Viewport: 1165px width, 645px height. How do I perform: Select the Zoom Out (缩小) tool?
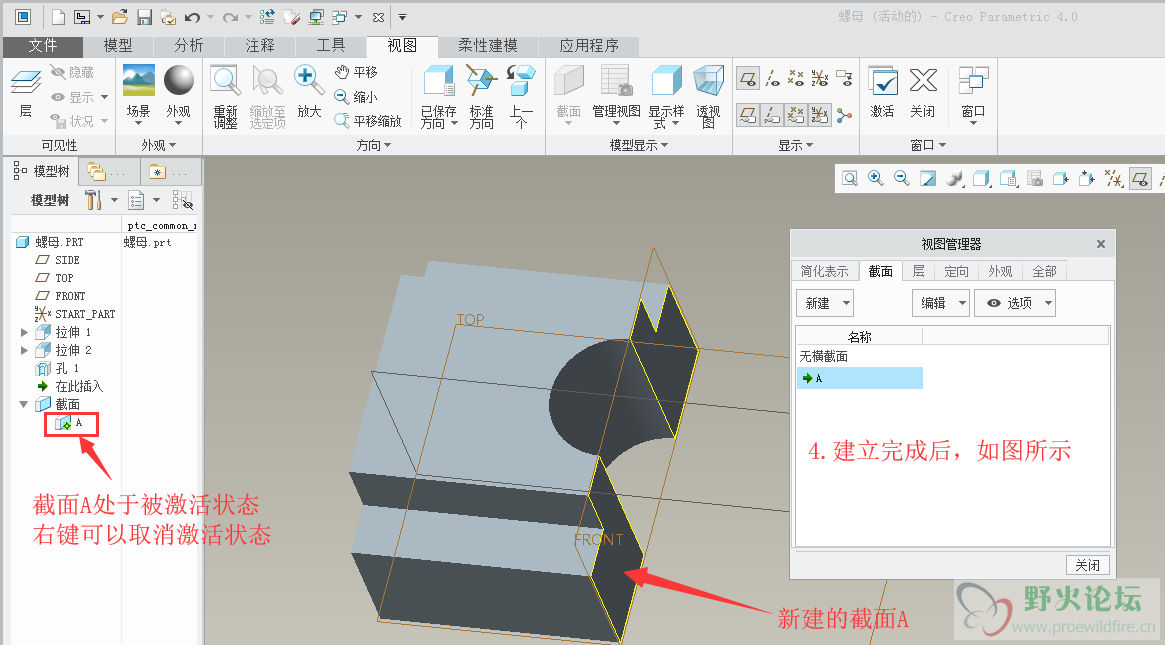tap(356, 97)
